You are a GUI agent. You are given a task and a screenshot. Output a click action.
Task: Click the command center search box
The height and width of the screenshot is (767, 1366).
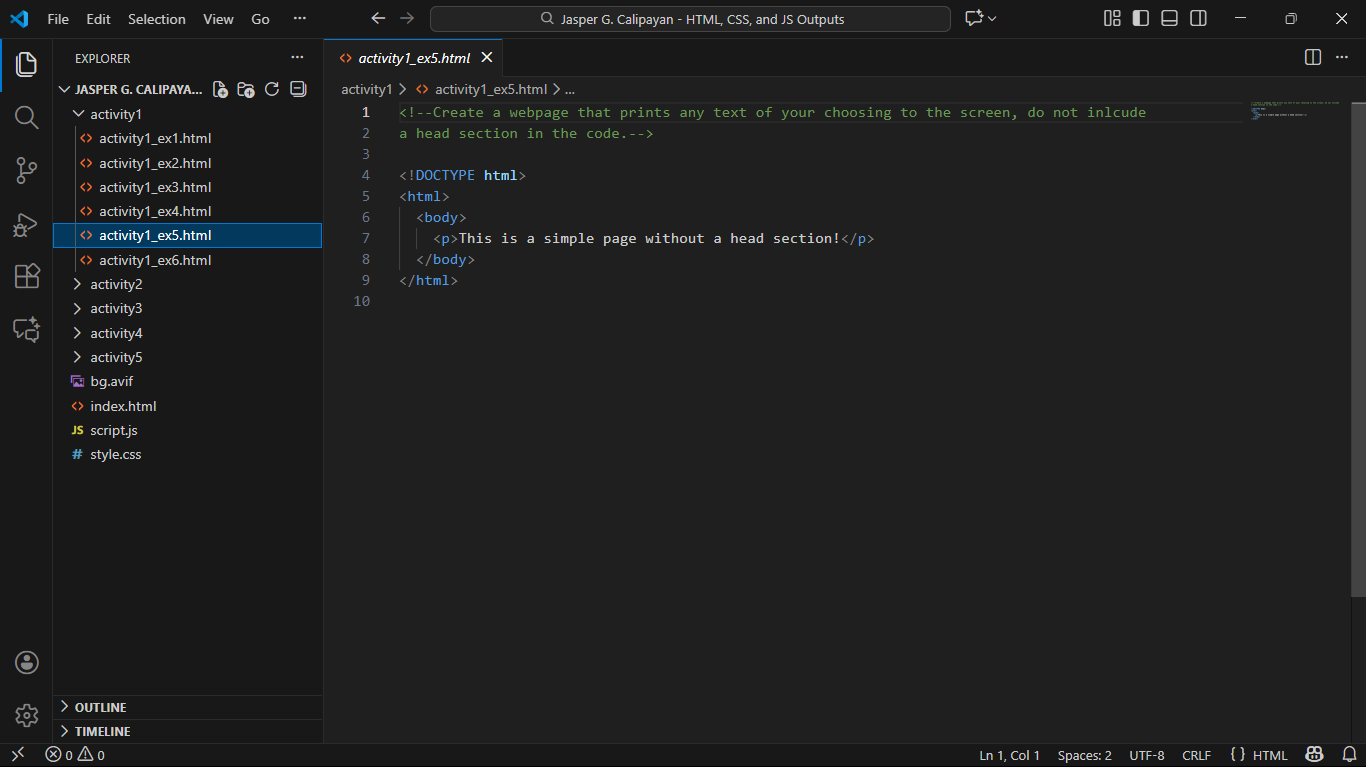690,19
